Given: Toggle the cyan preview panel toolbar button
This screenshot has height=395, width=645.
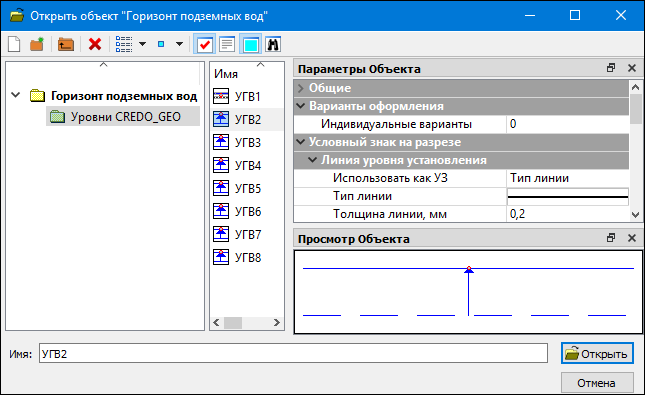Looking at the screenshot, I should pyautogui.click(x=251, y=44).
